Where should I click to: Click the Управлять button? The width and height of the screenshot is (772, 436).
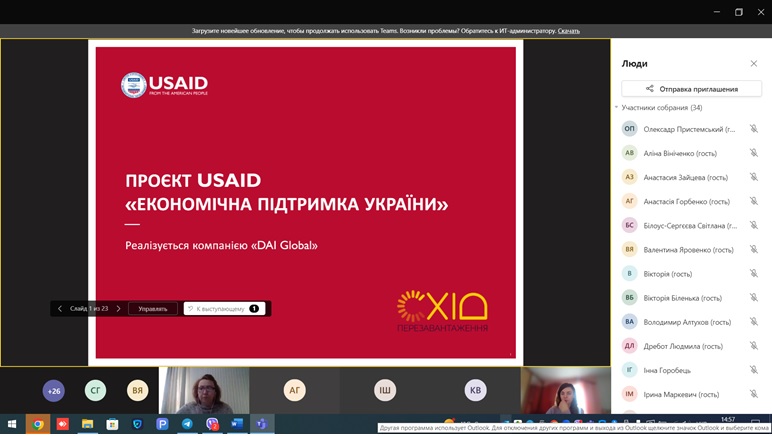click(153, 309)
